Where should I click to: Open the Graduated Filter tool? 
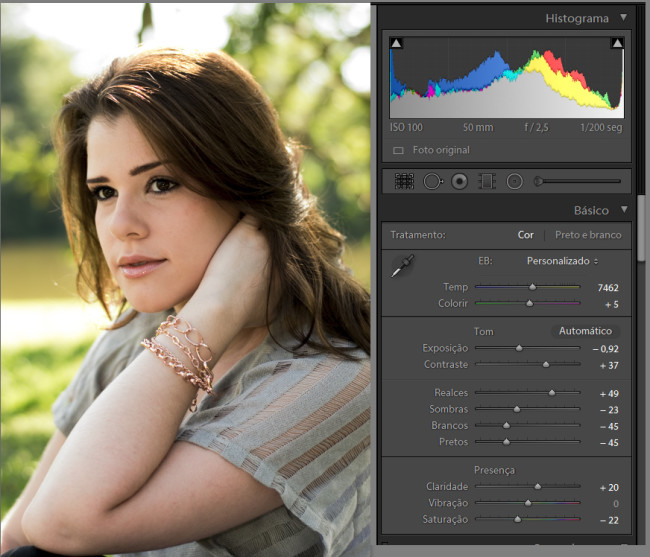coord(487,182)
